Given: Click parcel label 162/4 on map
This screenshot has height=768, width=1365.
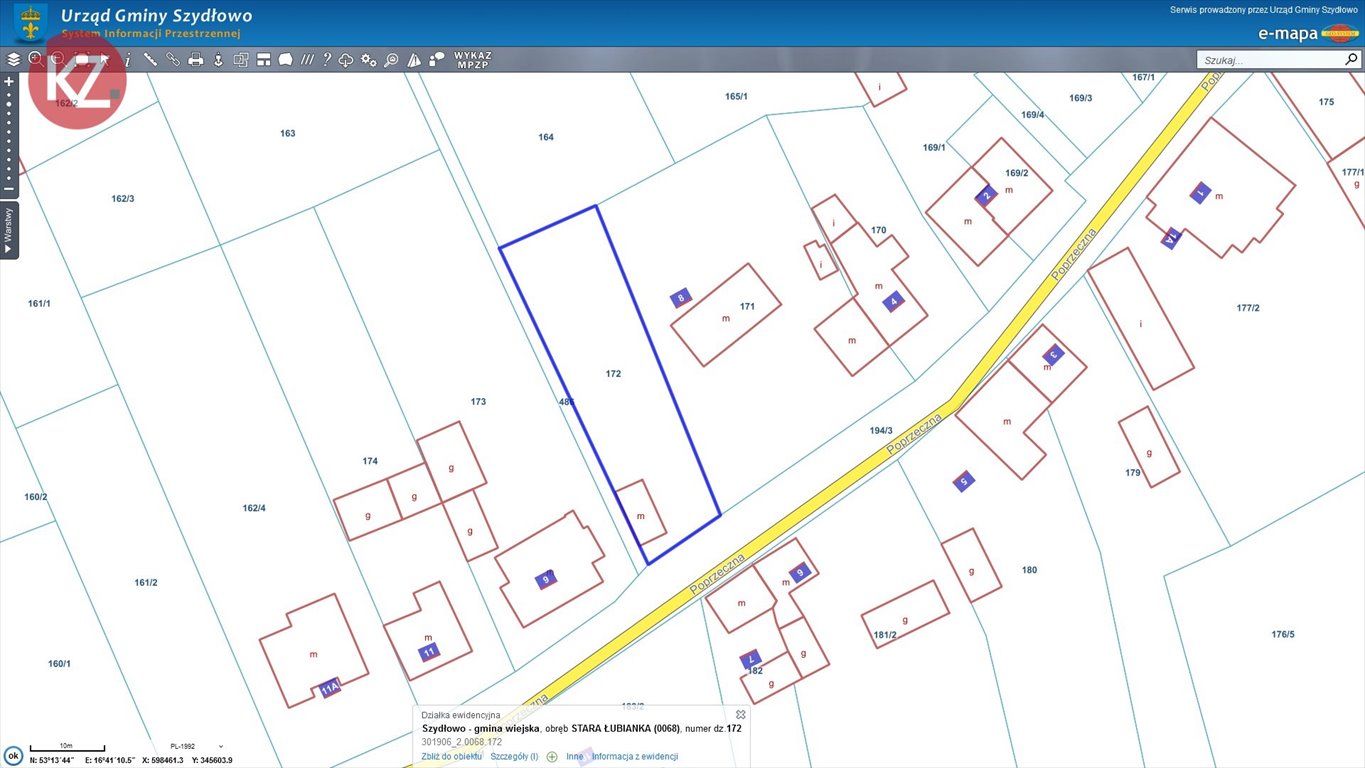Looking at the screenshot, I should click(254, 509).
